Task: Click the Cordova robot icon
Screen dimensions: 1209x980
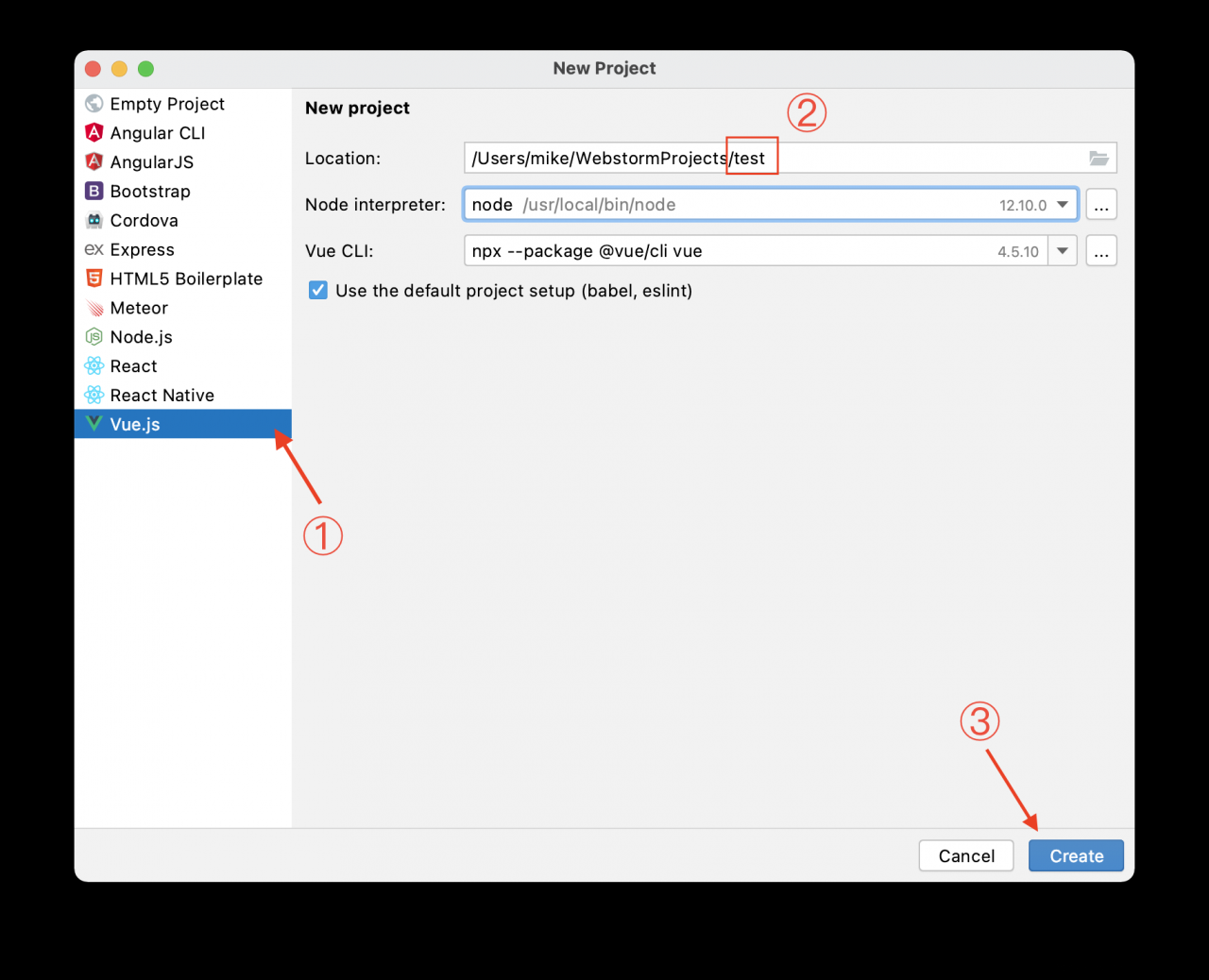Action: 94,221
